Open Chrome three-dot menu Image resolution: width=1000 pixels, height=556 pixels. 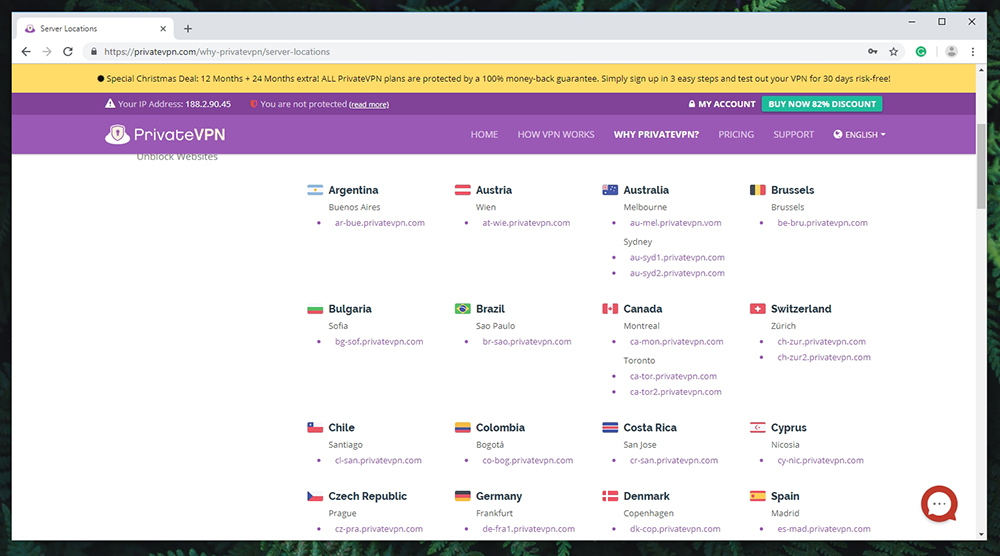point(973,52)
